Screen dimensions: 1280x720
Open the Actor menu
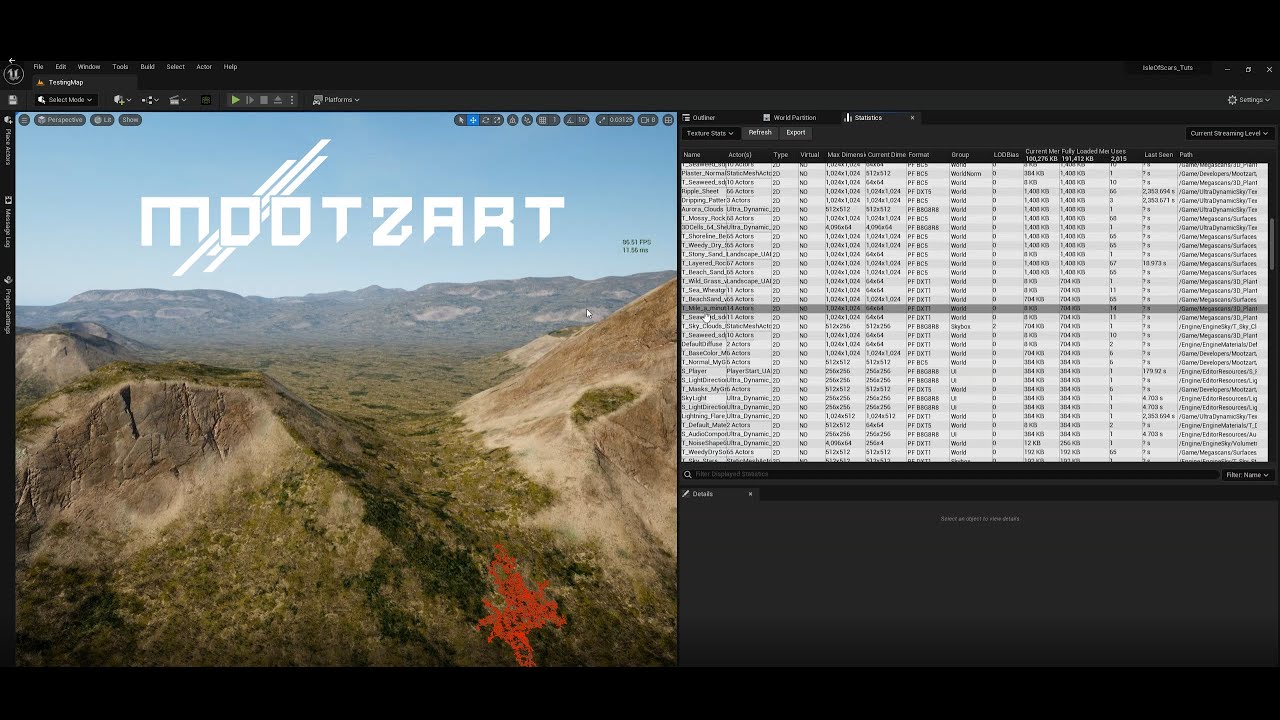pos(204,67)
